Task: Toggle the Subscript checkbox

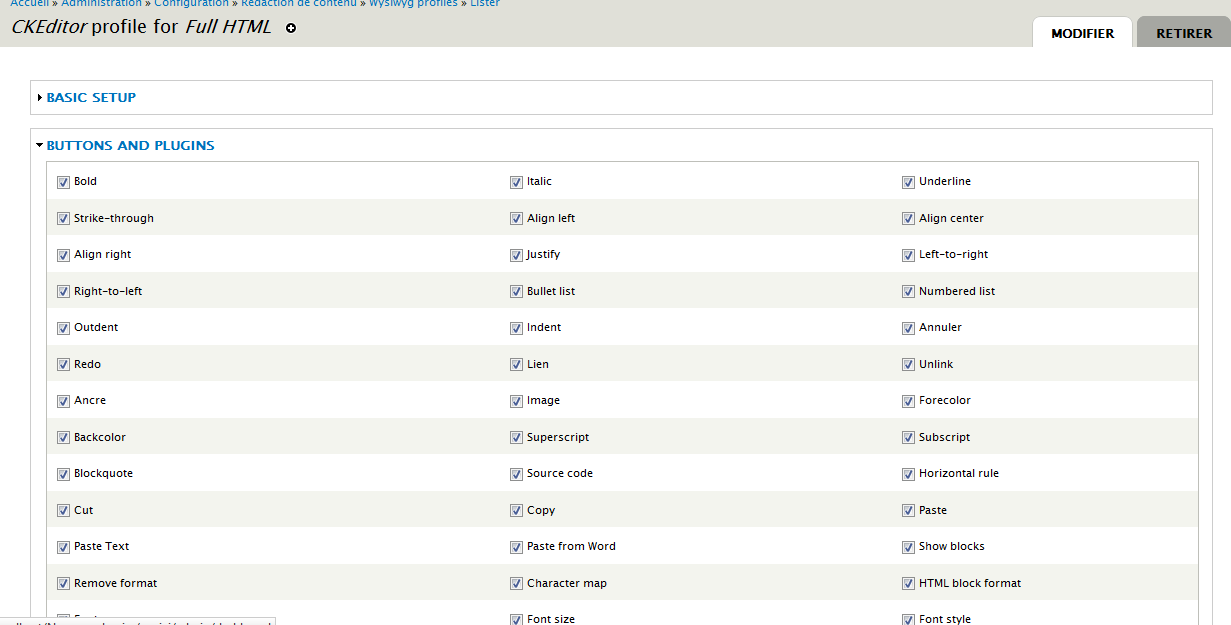Action: click(x=908, y=438)
